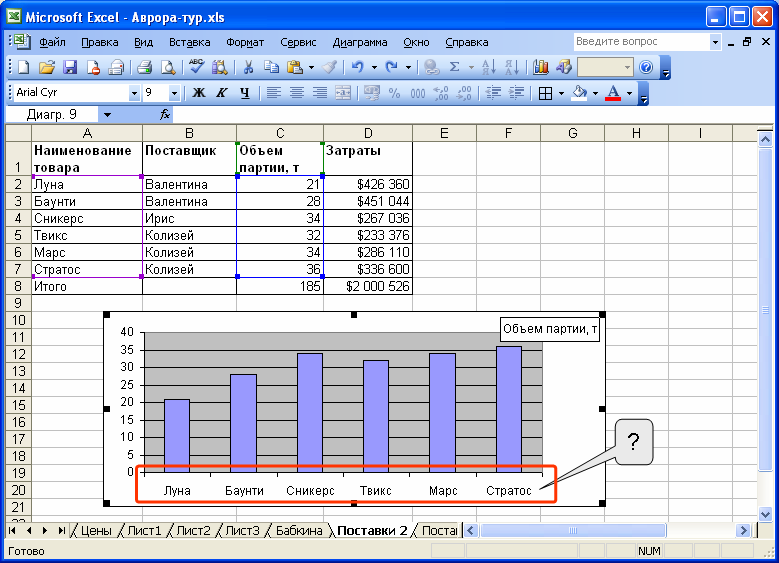This screenshot has height=563, width=779.
Task: Click the next sheet navigation arrow
Action: [x=45, y=531]
